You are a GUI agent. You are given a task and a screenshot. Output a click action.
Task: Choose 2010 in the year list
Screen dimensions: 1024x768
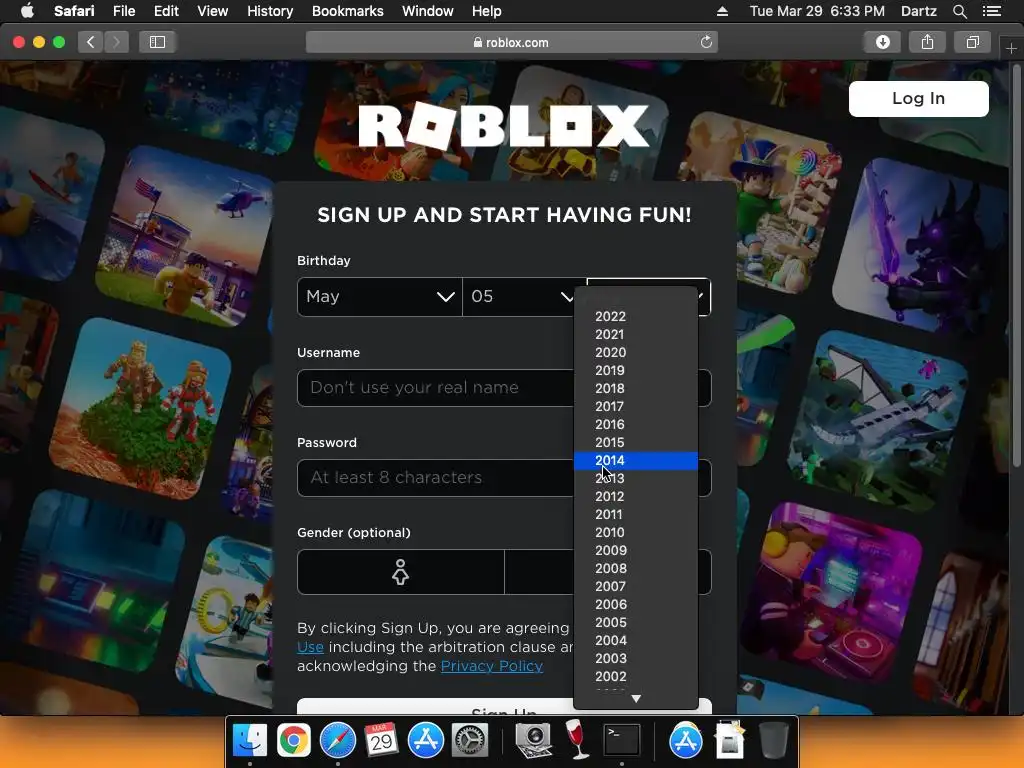635,532
